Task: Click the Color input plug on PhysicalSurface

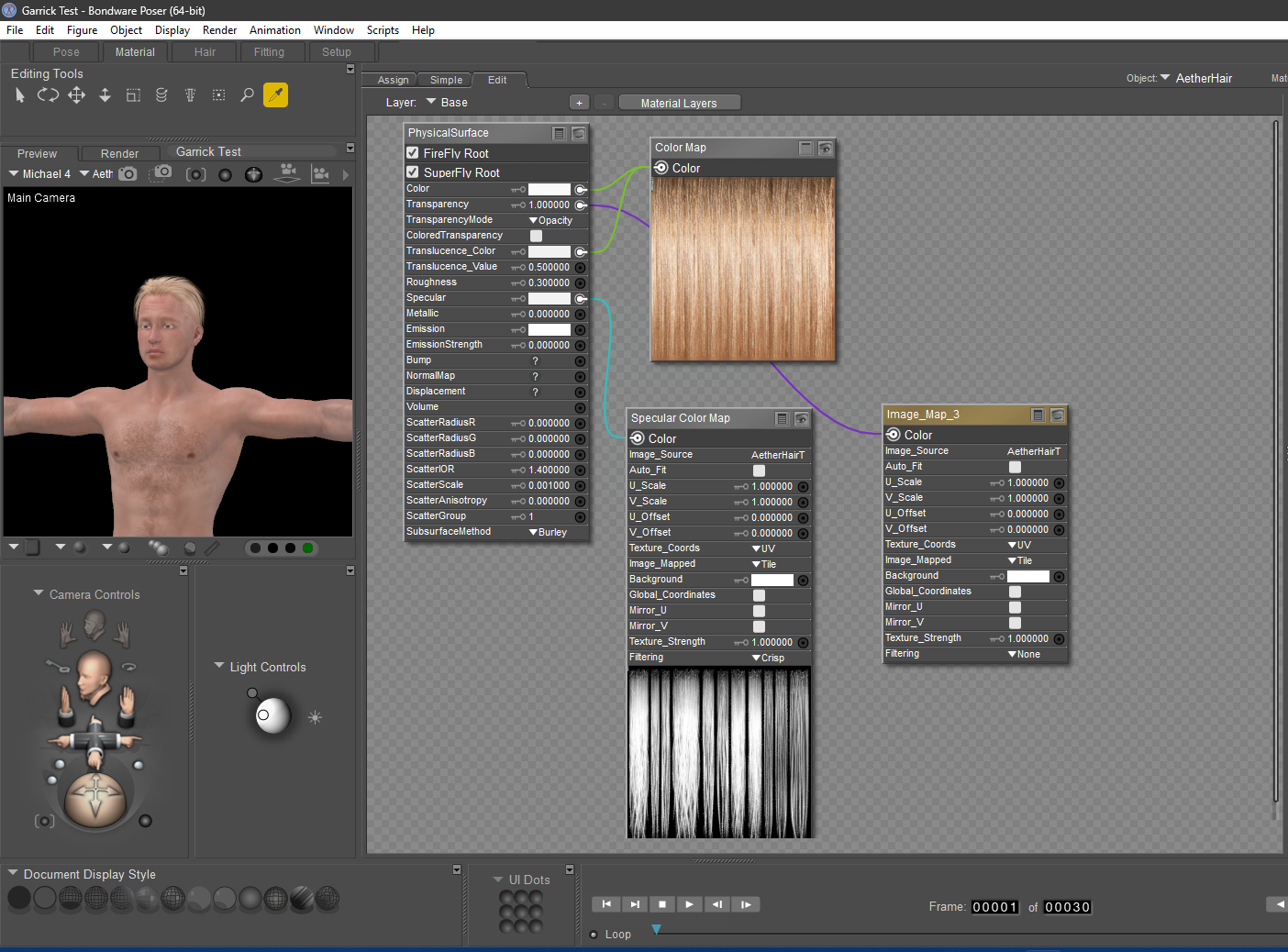Action: pyautogui.click(x=581, y=189)
